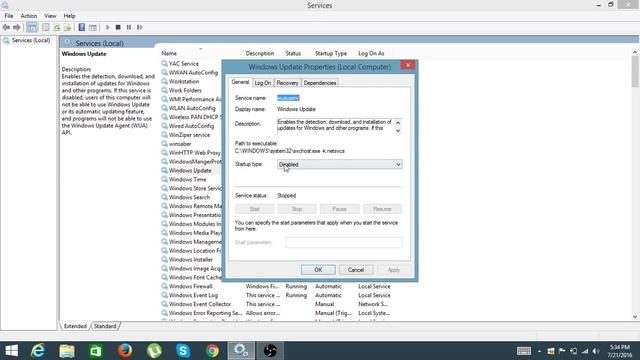Viewport: 640px width, 360px height.
Task: Select the Windows Update service row
Action: tap(190, 171)
